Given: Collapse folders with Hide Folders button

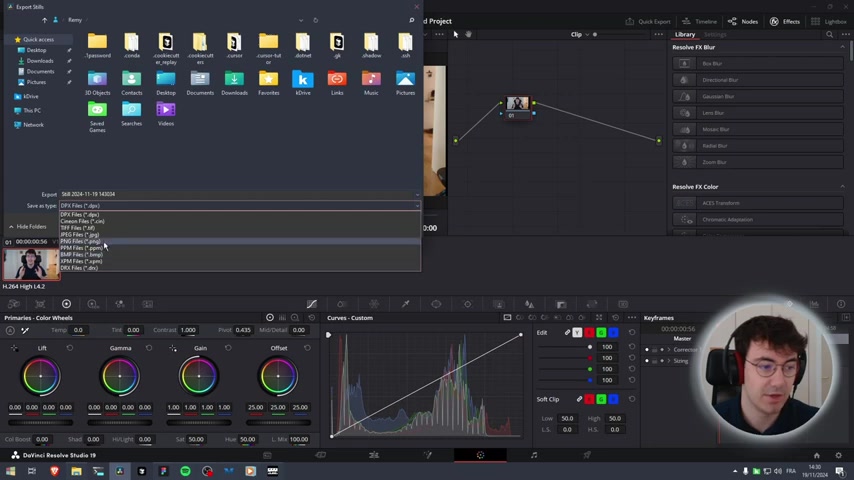Looking at the screenshot, I should (28, 227).
